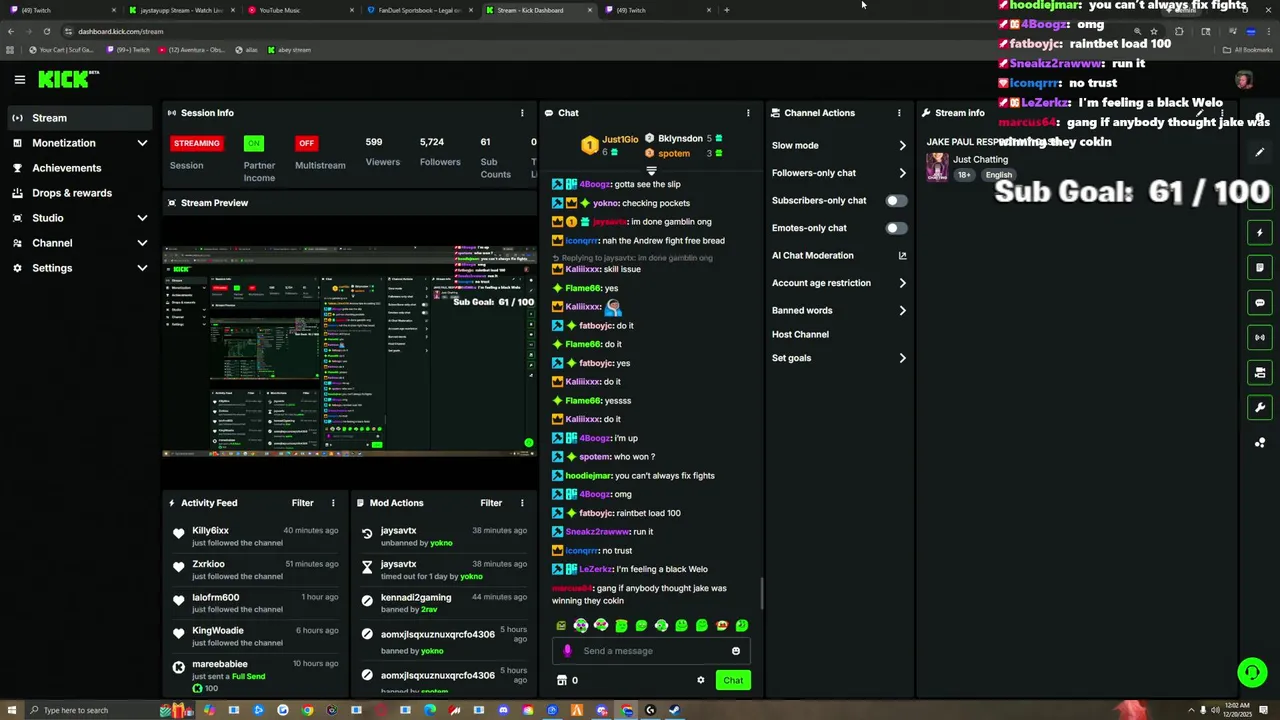Switch to the FanDuel Sportsbook browser tab

point(419,10)
